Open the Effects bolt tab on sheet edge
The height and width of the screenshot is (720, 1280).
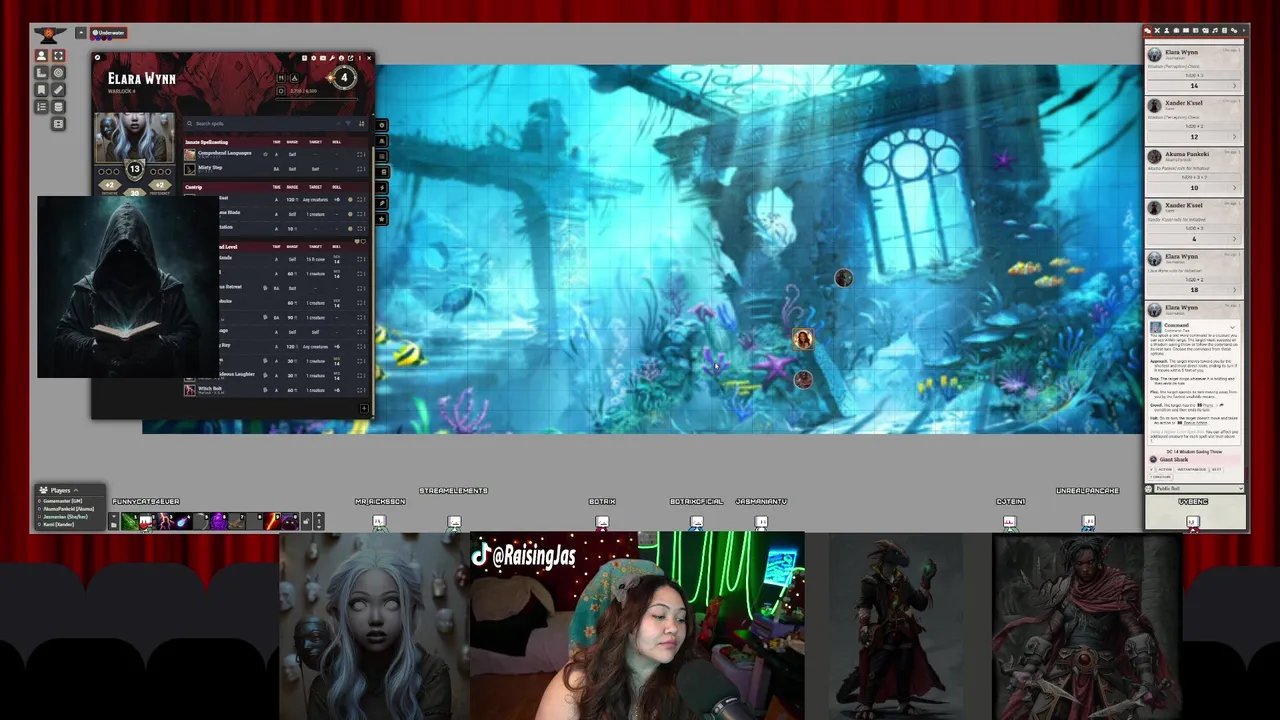381,188
